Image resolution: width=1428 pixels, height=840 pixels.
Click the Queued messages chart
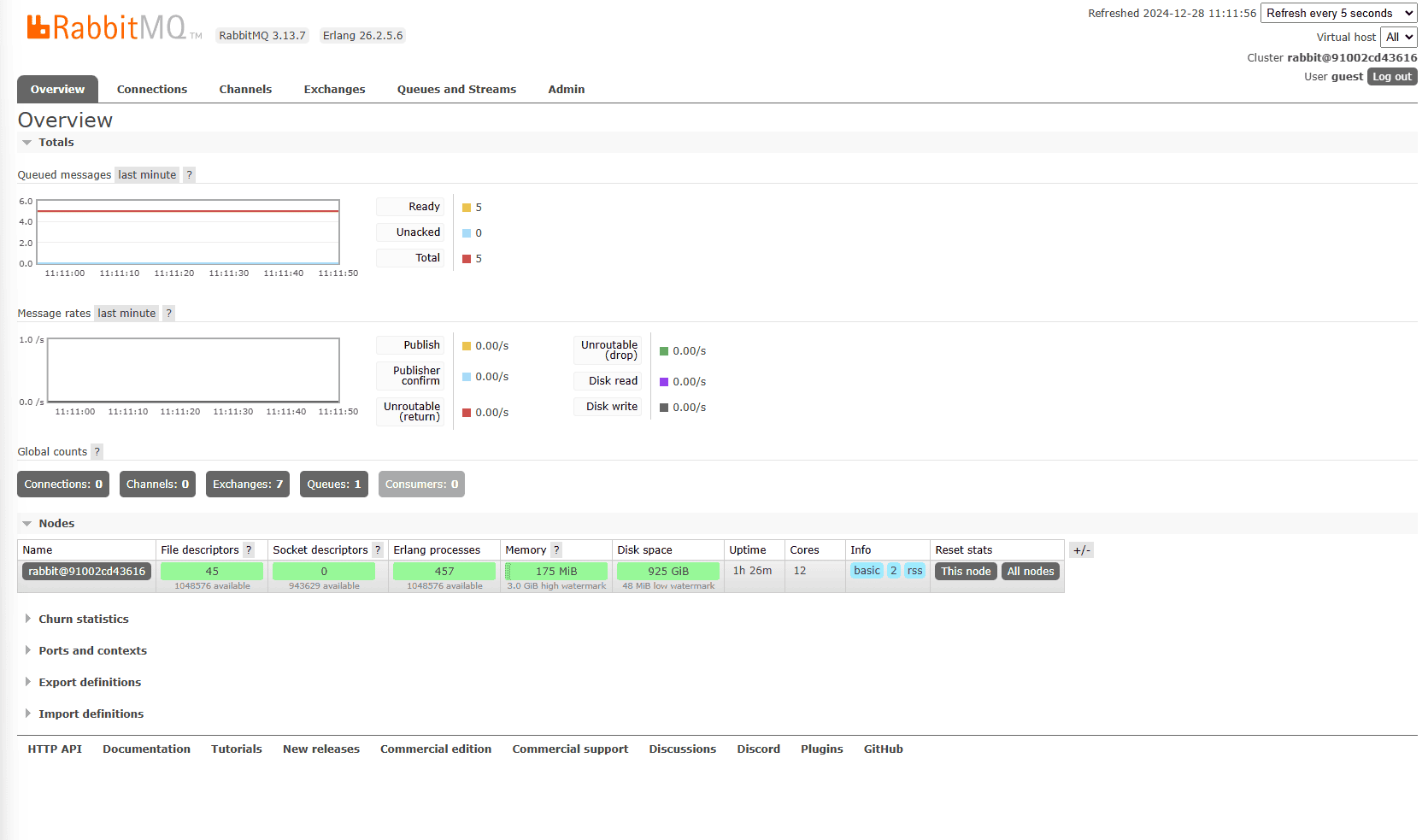click(188, 232)
